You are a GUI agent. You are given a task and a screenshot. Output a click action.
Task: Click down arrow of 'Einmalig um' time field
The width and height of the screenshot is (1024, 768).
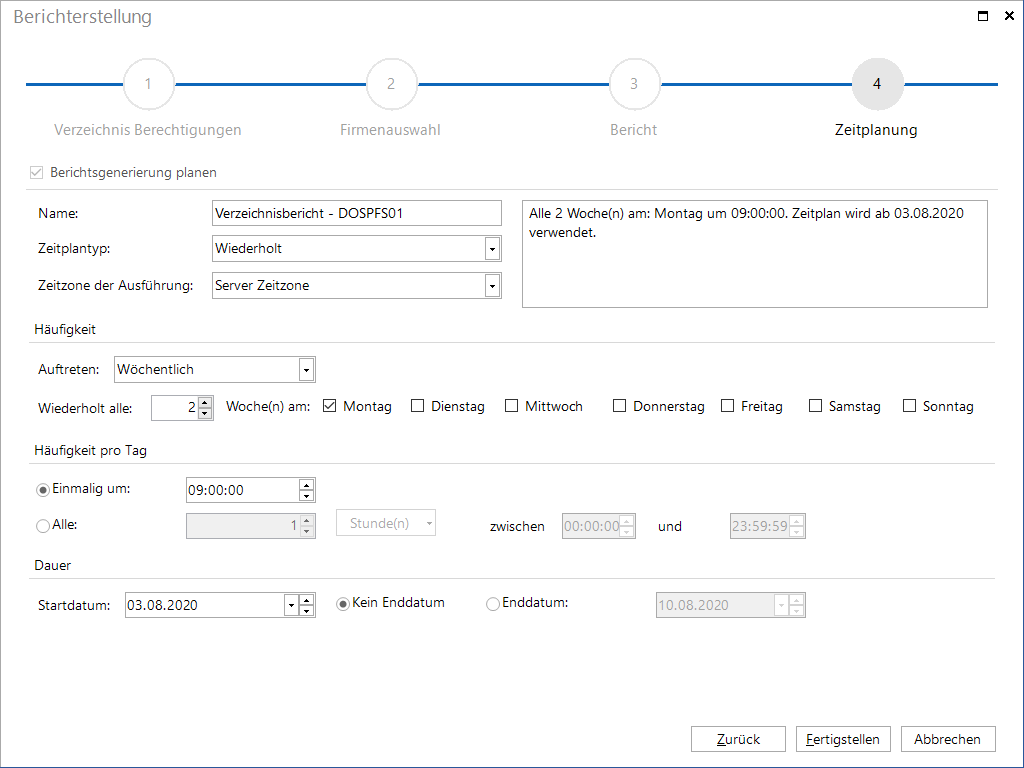306,496
